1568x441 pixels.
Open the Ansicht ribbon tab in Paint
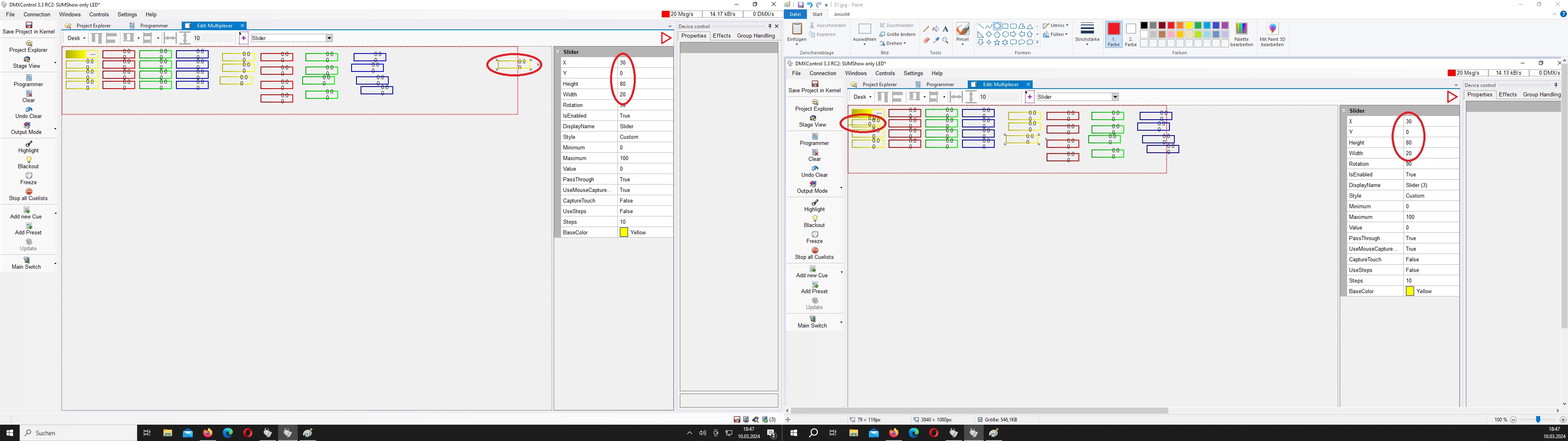[x=842, y=14]
